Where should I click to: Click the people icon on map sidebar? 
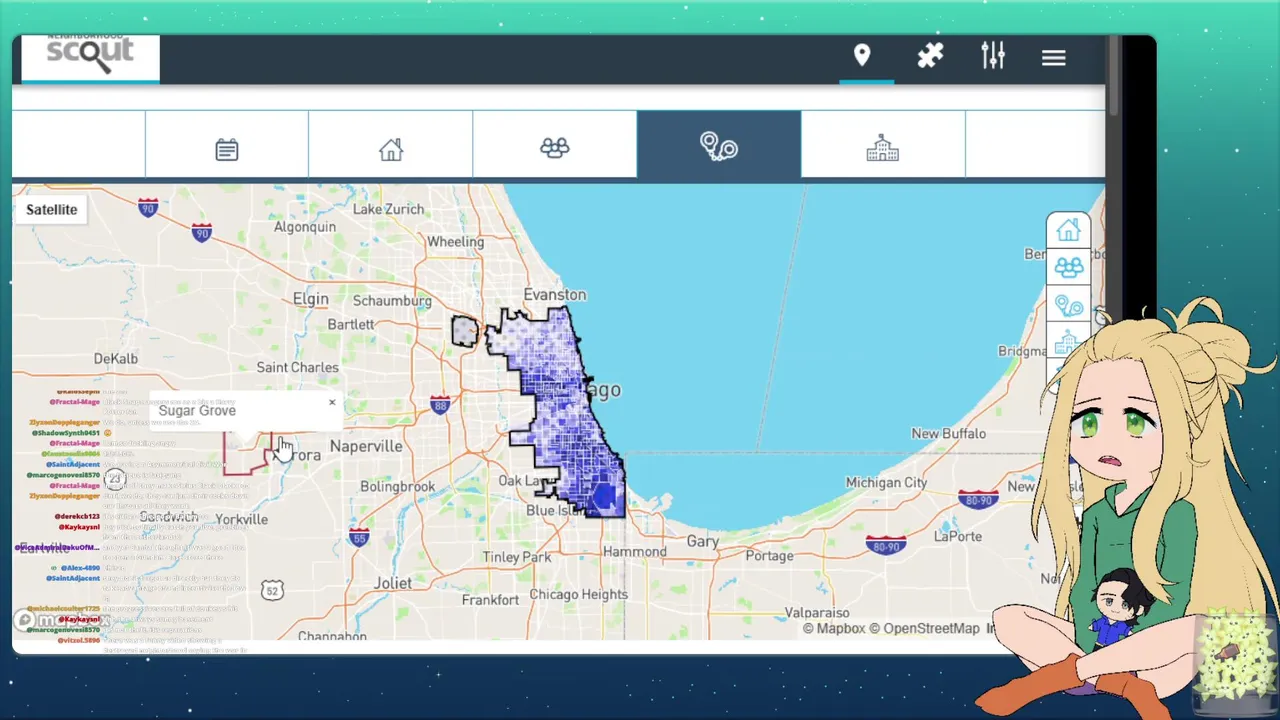pos(1068,268)
